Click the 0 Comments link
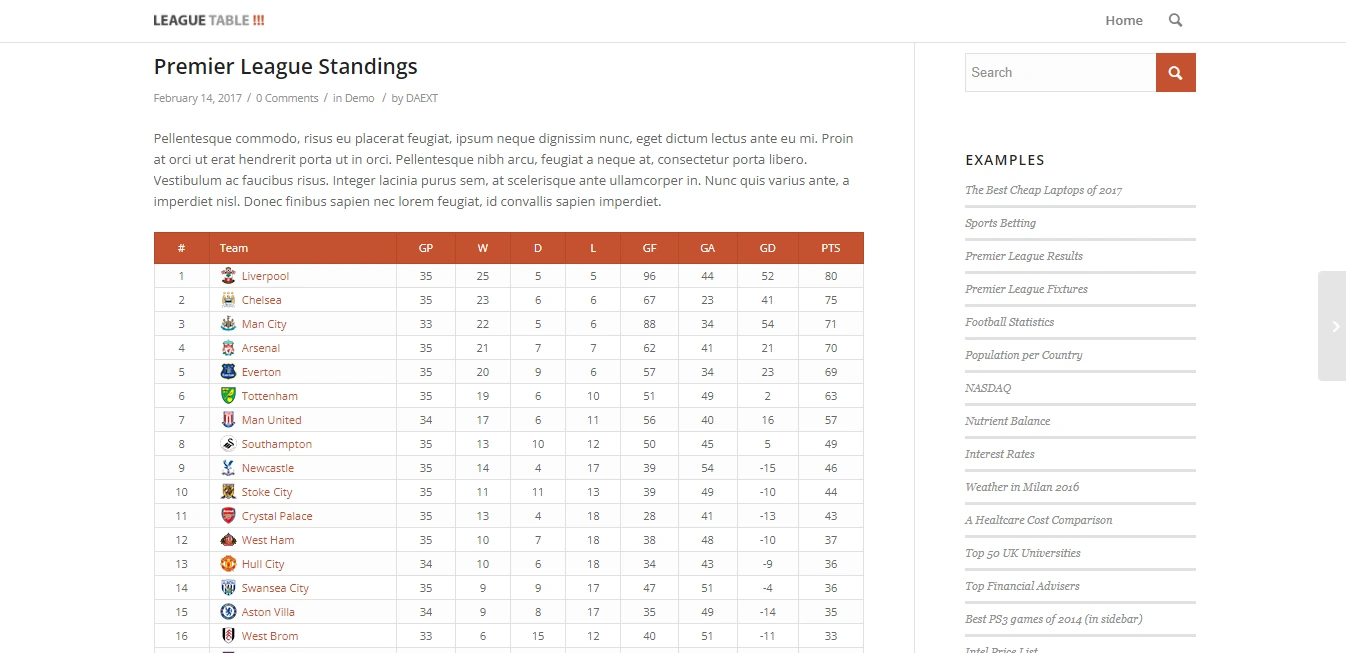 coord(287,98)
